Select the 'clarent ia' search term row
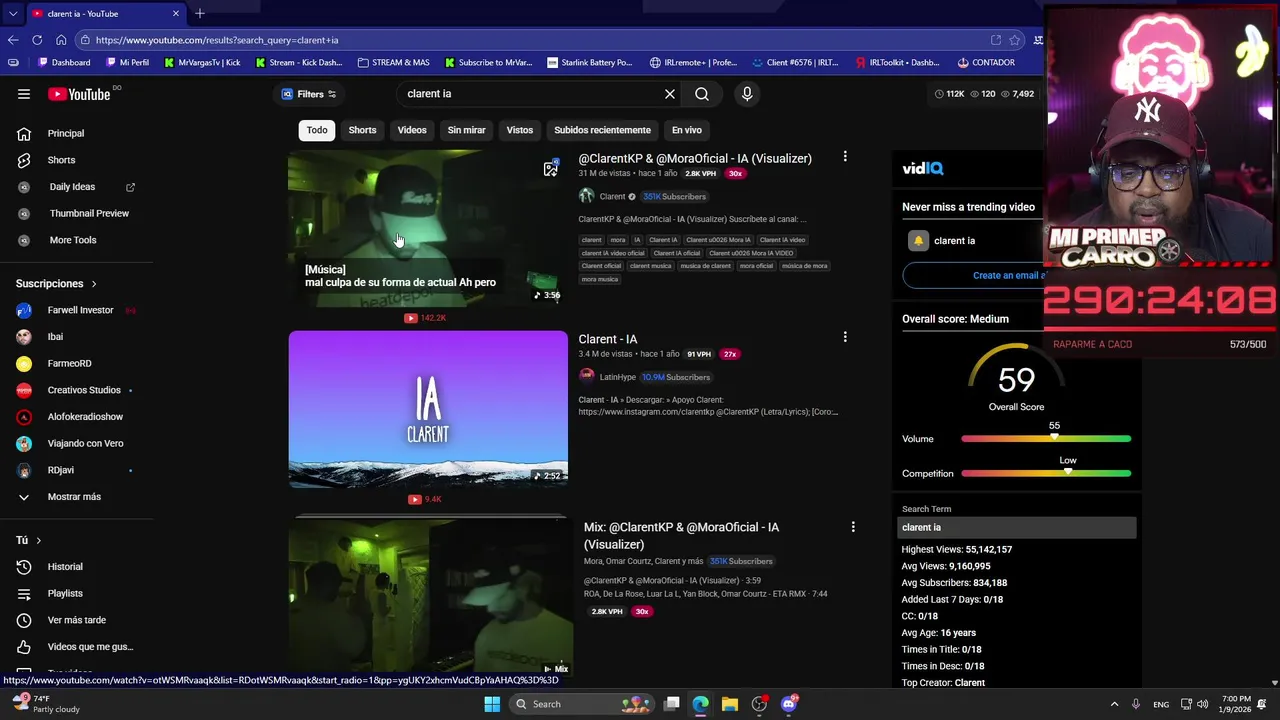This screenshot has width=1280, height=720. 1017,528
